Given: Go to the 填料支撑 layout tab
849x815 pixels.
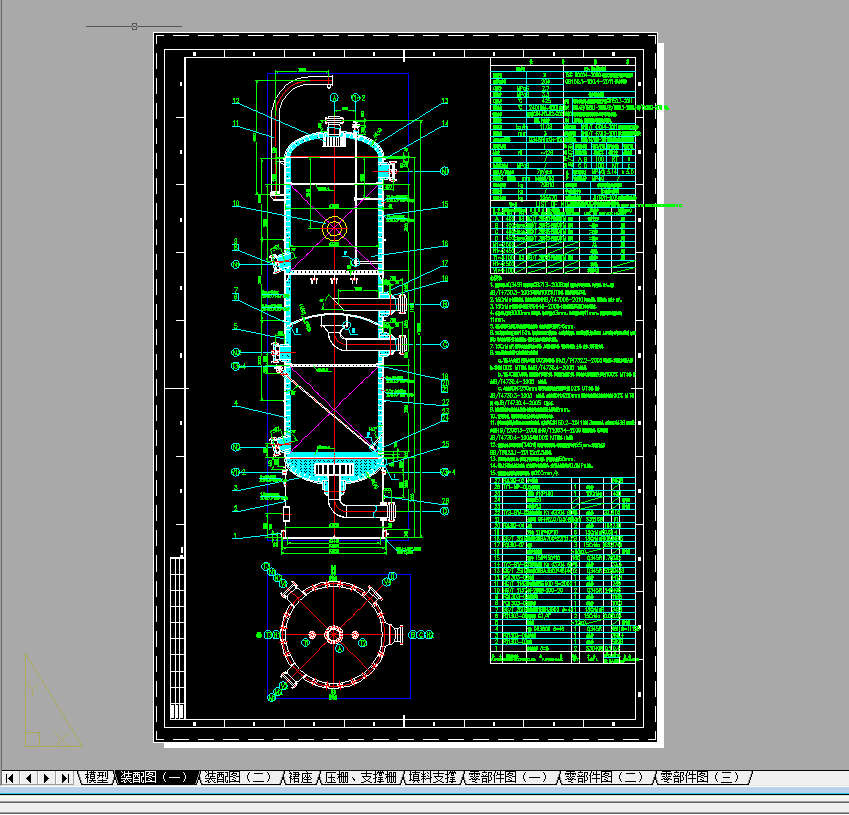Looking at the screenshot, I should [x=432, y=778].
